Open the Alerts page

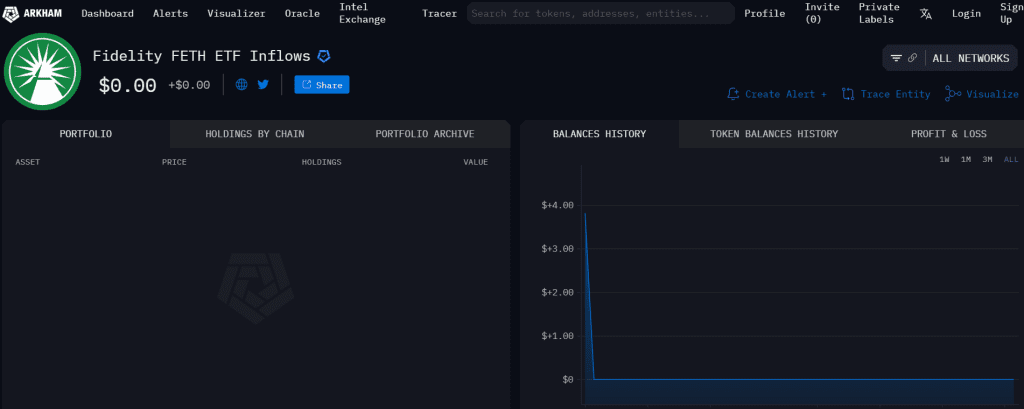point(170,13)
